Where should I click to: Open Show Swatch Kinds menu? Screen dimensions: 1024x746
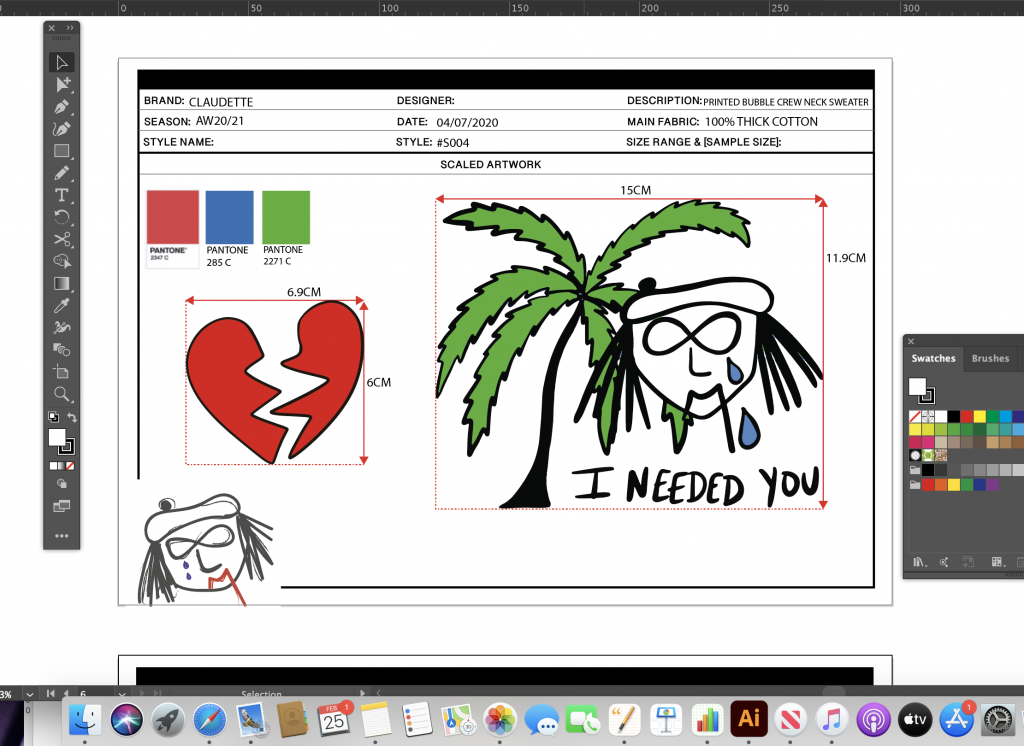point(997,562)
